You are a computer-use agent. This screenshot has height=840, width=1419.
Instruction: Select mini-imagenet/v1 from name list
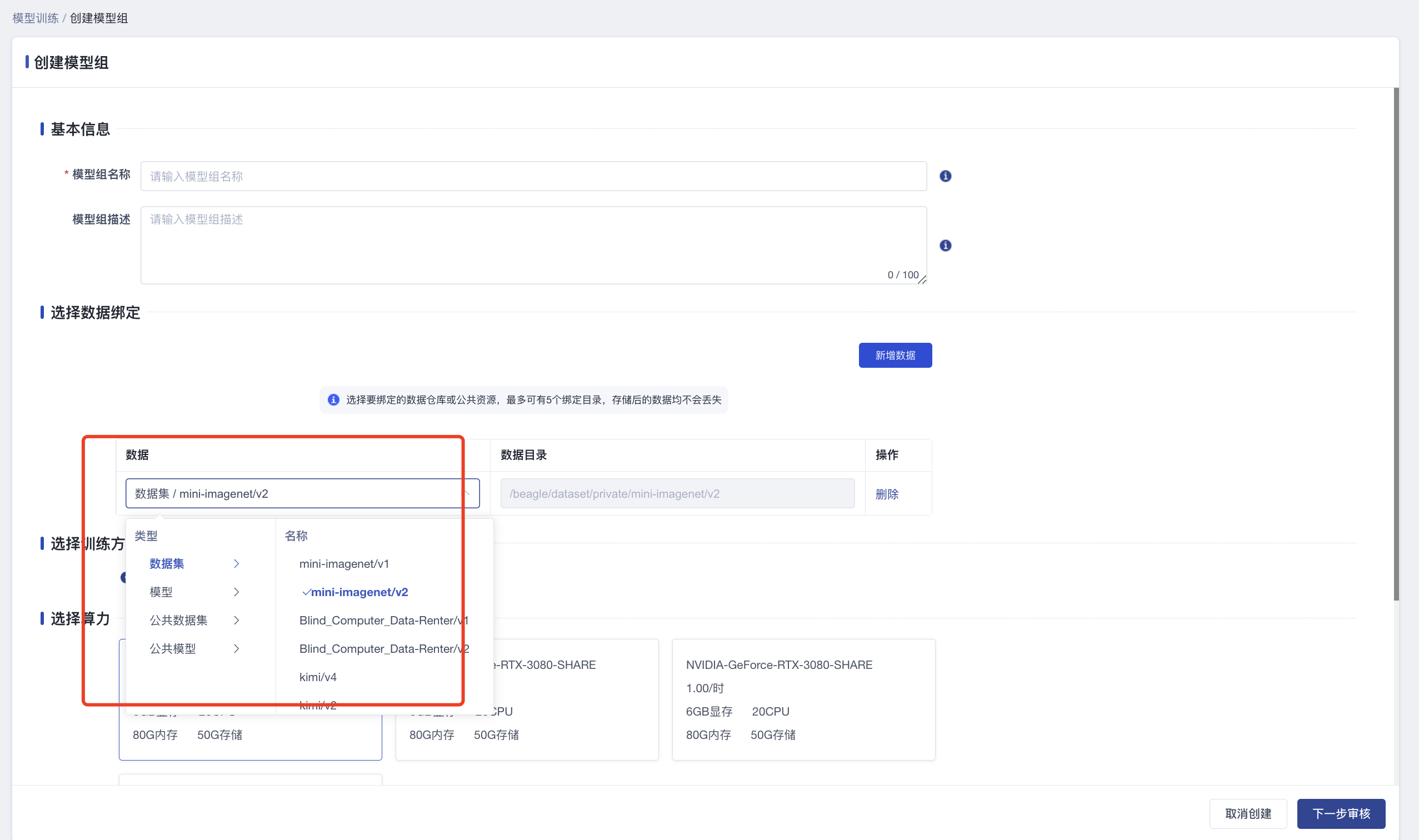(x=343, y=564)
